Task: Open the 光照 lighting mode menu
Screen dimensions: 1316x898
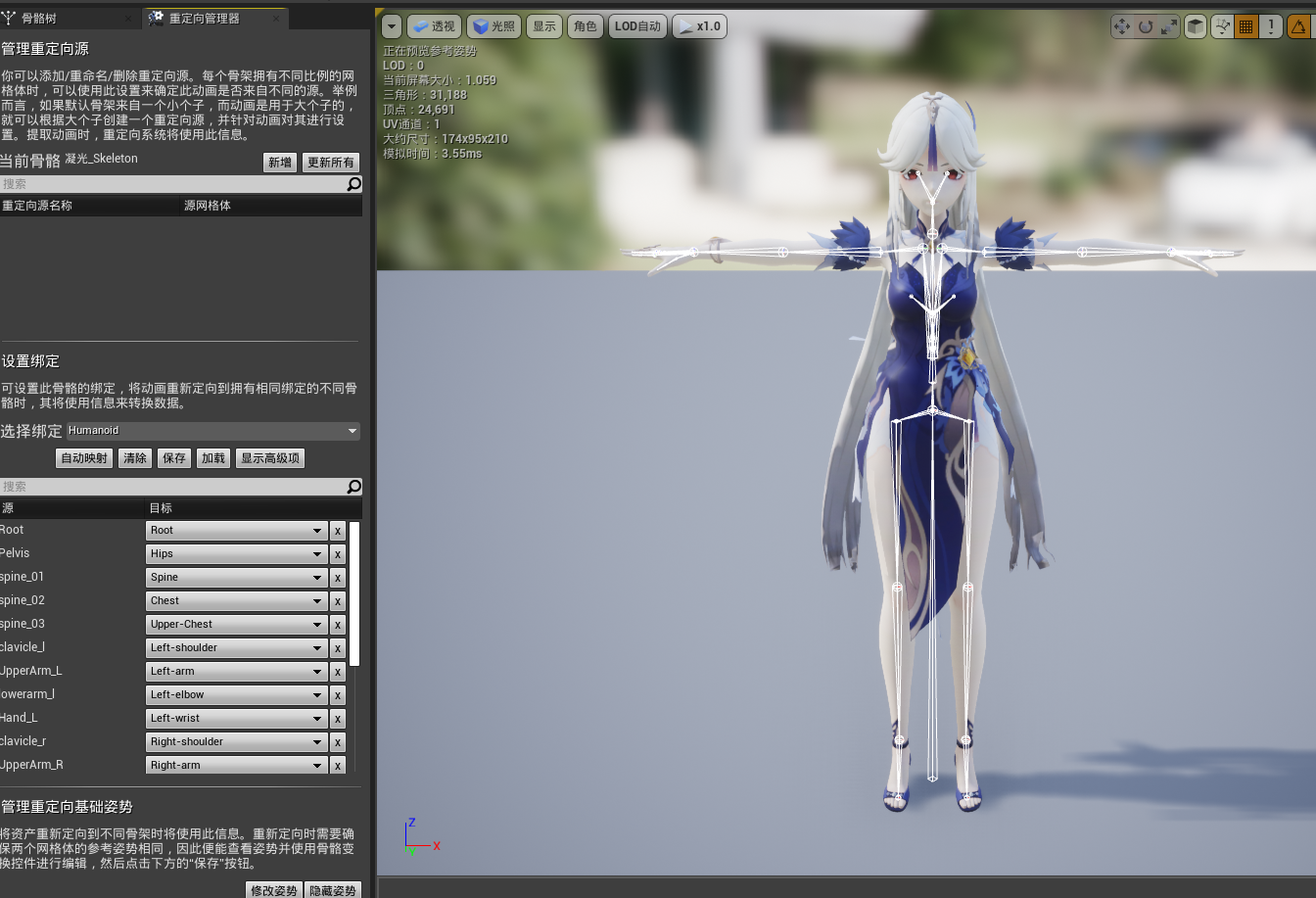Action: coord(493,26)
